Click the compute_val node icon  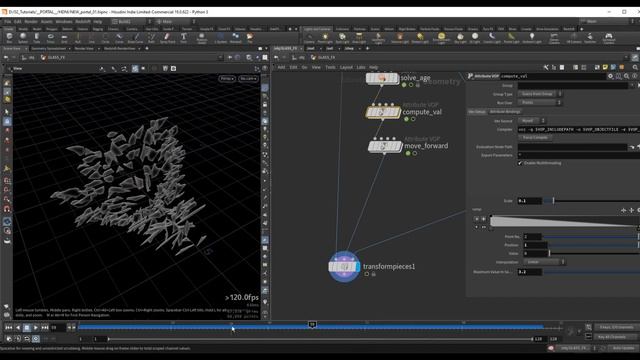383,112
